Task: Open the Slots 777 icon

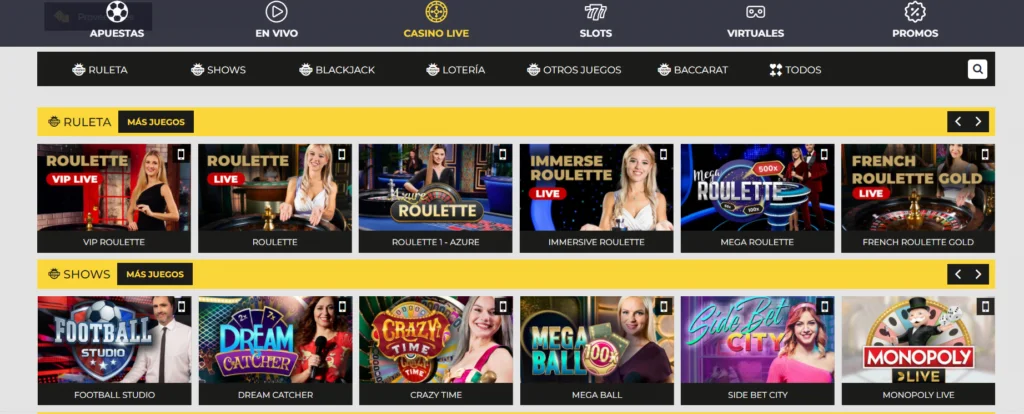Action: click(596, 12)
